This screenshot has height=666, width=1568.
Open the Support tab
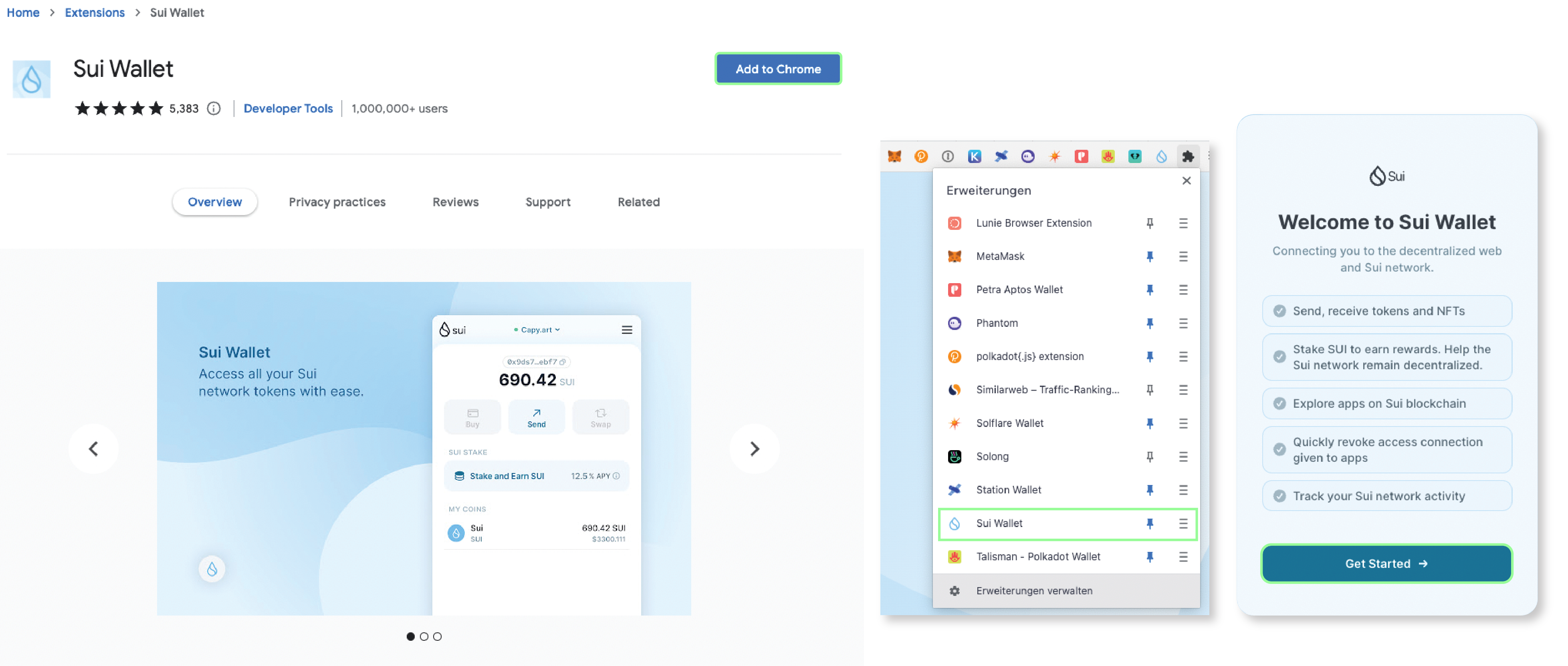[548, 202]
